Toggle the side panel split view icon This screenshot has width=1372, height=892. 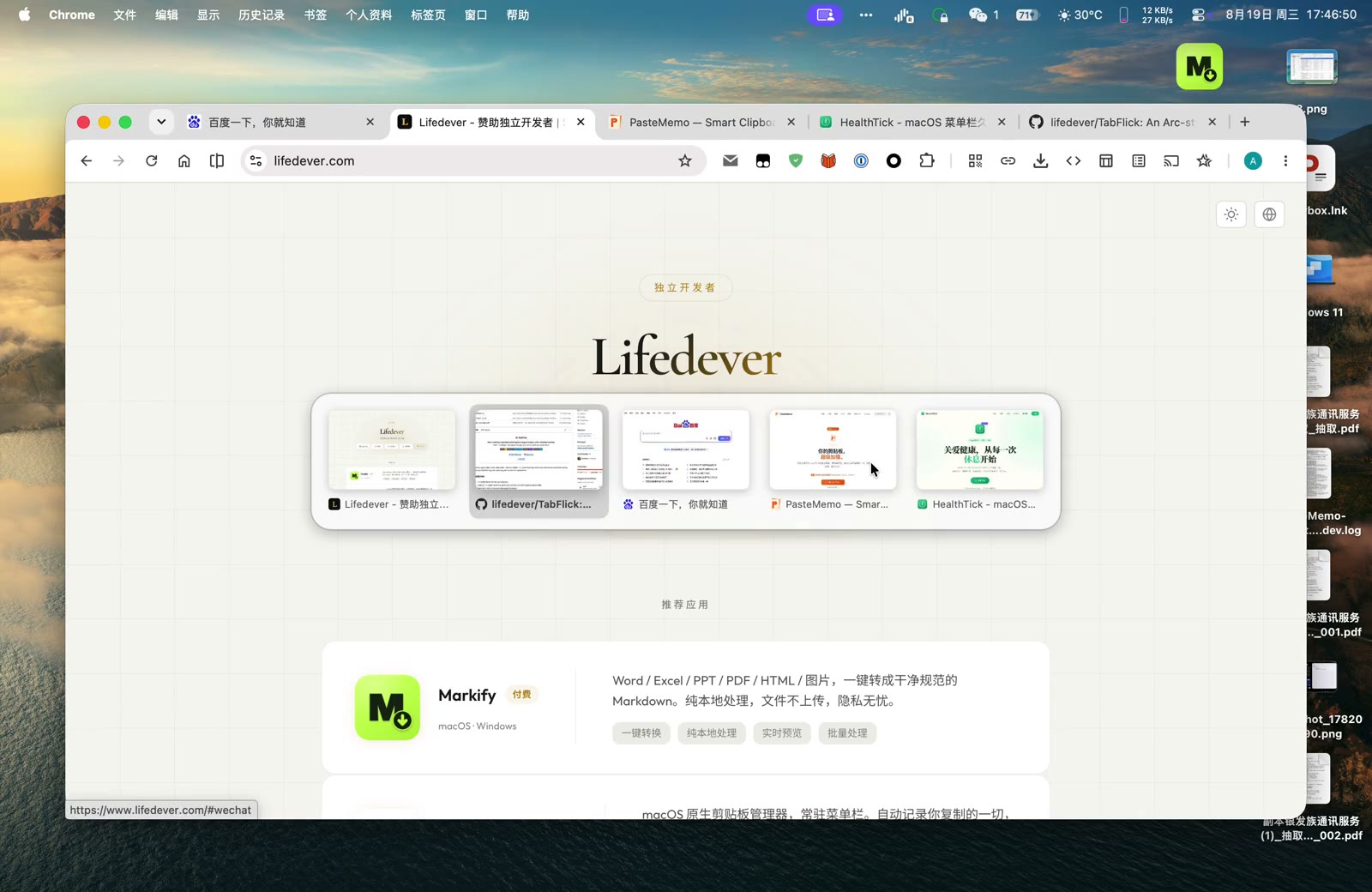point(217,160)
